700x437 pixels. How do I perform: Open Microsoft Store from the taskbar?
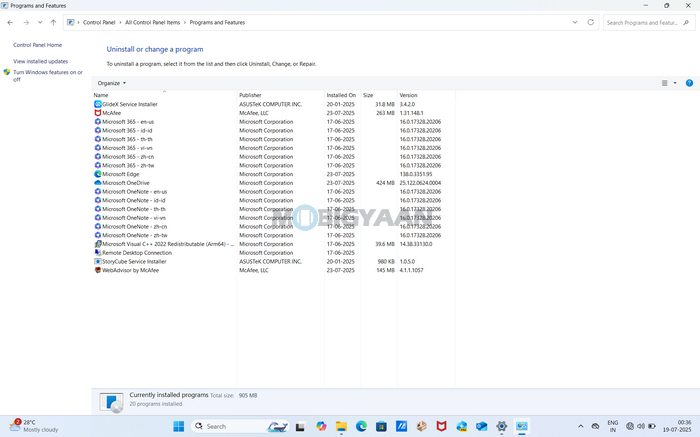(x=381, y=426)
